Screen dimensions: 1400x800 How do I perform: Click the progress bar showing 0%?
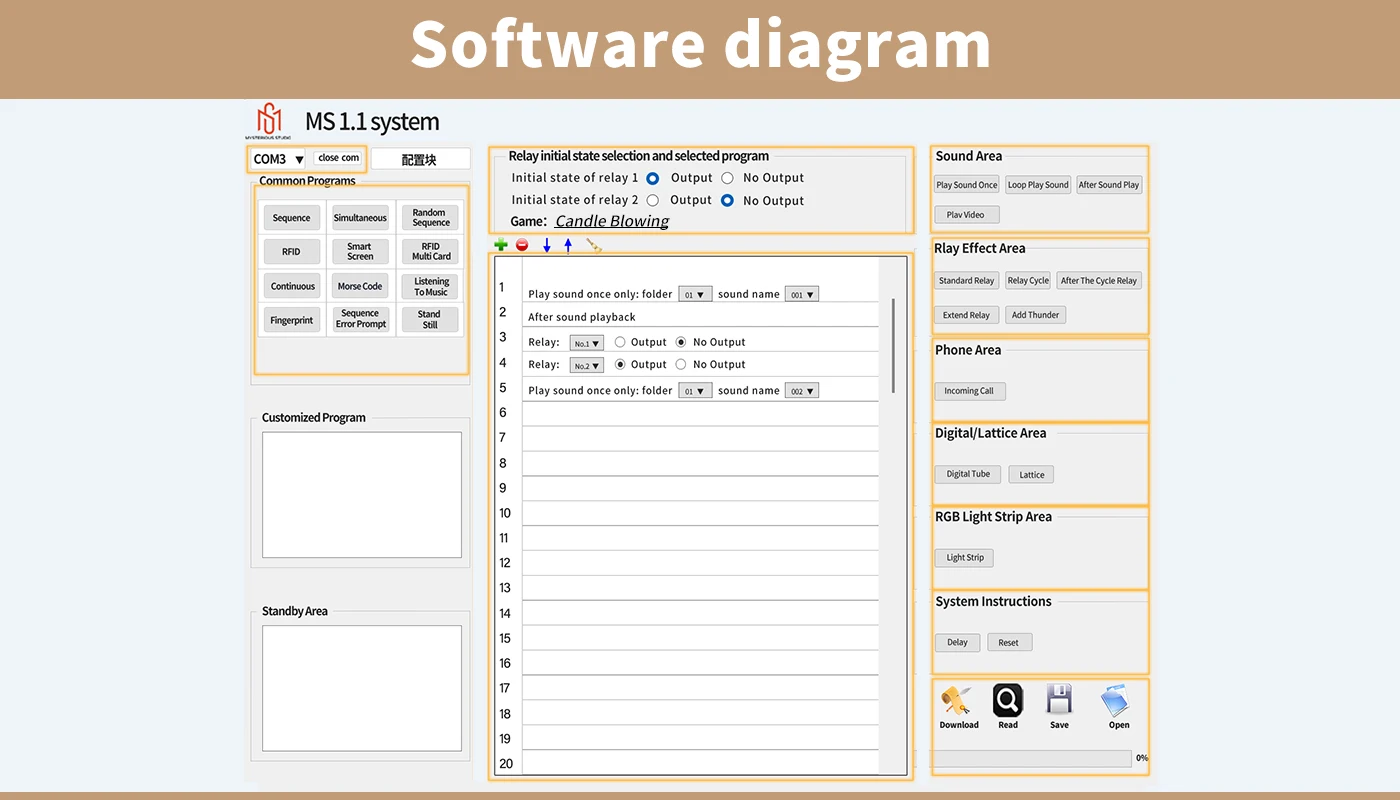[1032, 759]
